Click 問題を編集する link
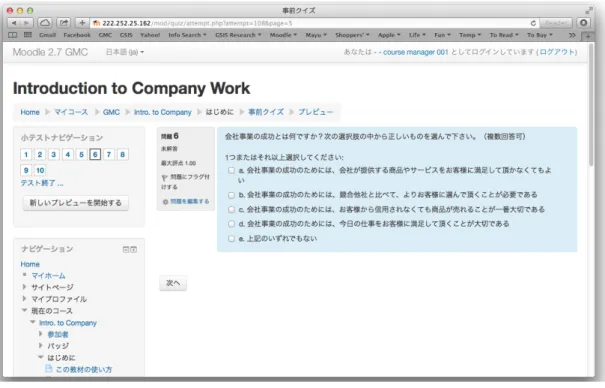This screenshot has height=388, width=605. point(190,202)
